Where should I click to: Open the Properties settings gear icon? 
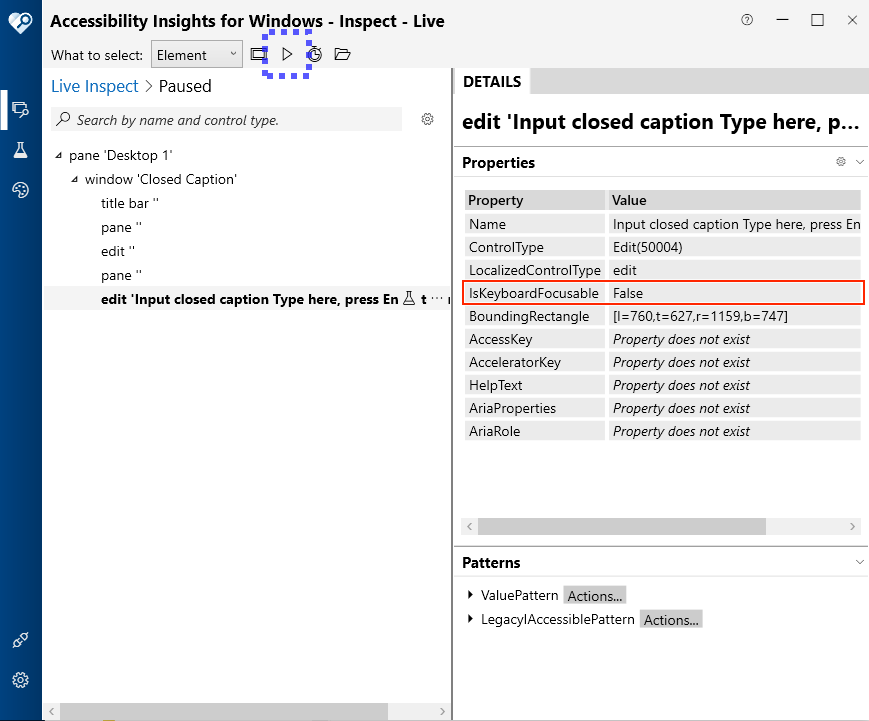coord(841,162)
